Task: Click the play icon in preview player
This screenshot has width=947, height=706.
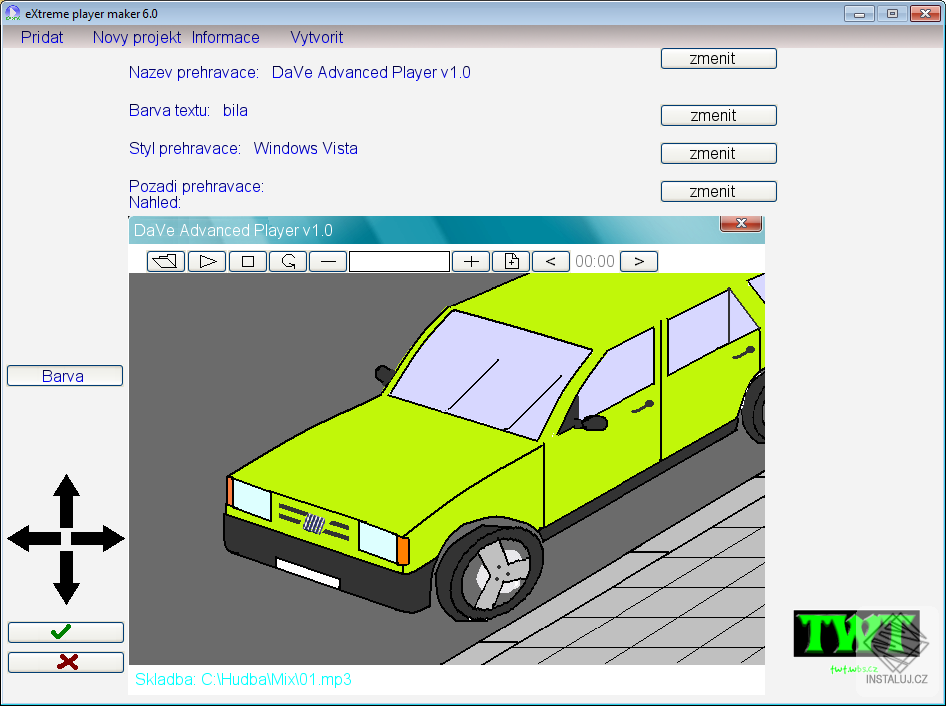Action: point(207,262)
